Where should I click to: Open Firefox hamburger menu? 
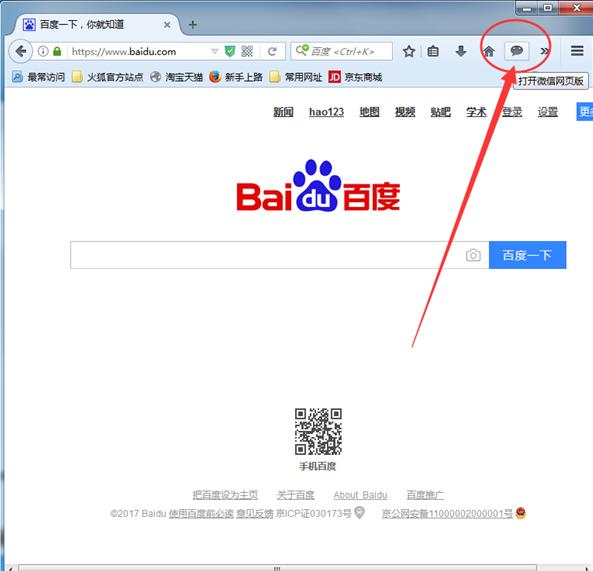[x=577, y=51]
